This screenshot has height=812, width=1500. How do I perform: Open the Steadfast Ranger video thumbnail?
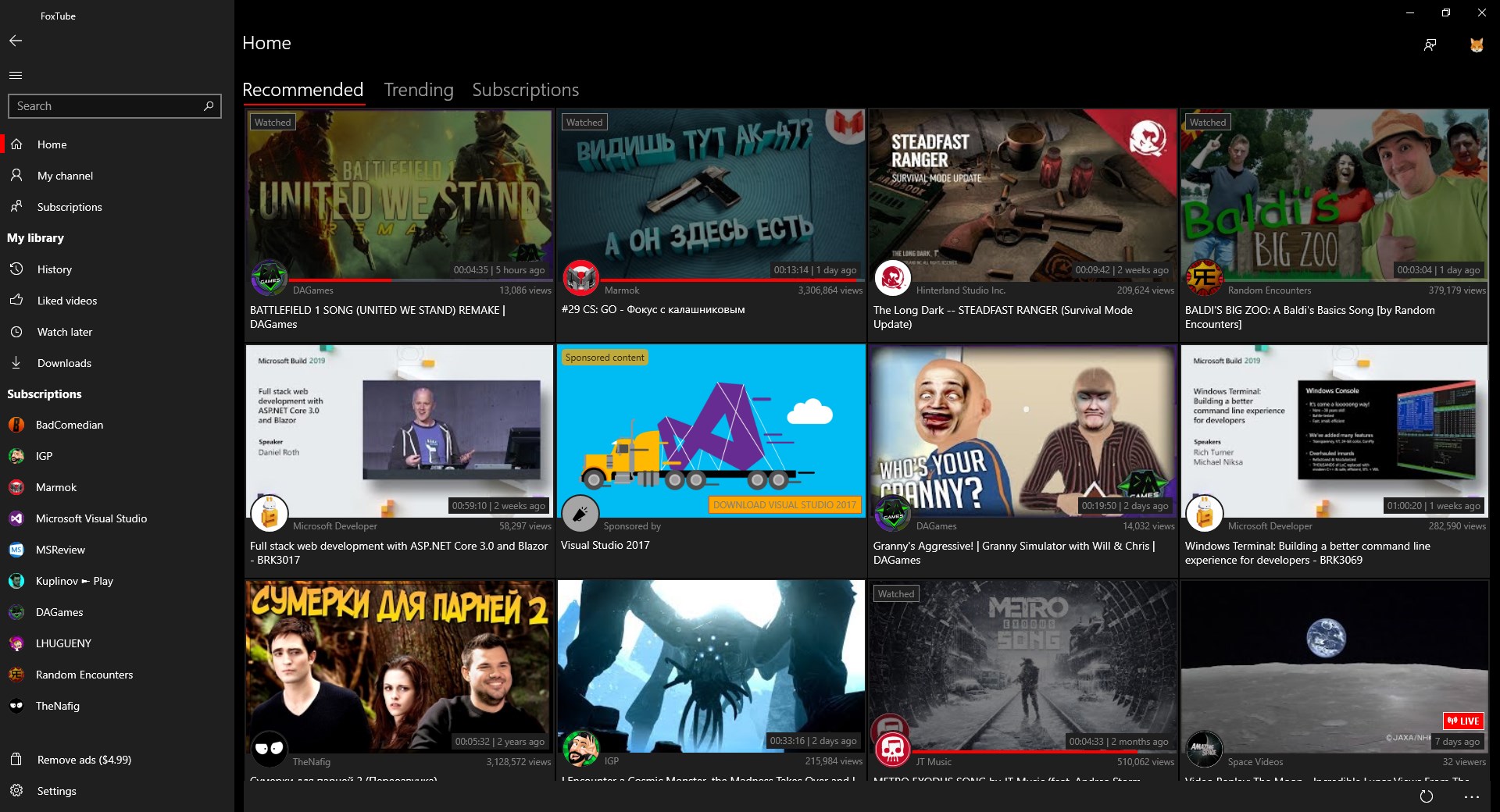1022,195
